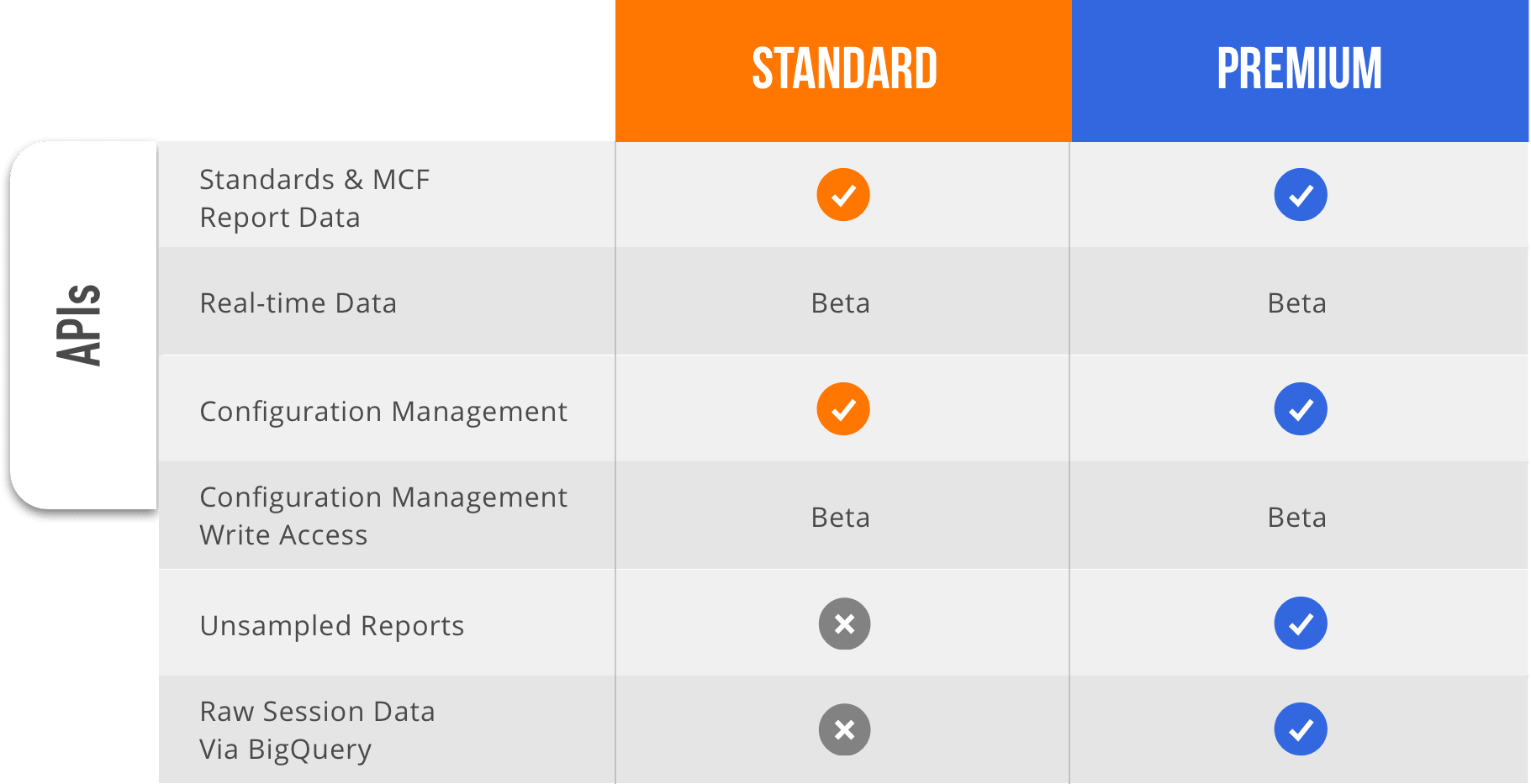Click the blue checkmark for Unsampled Reports

click(1301, 624)
